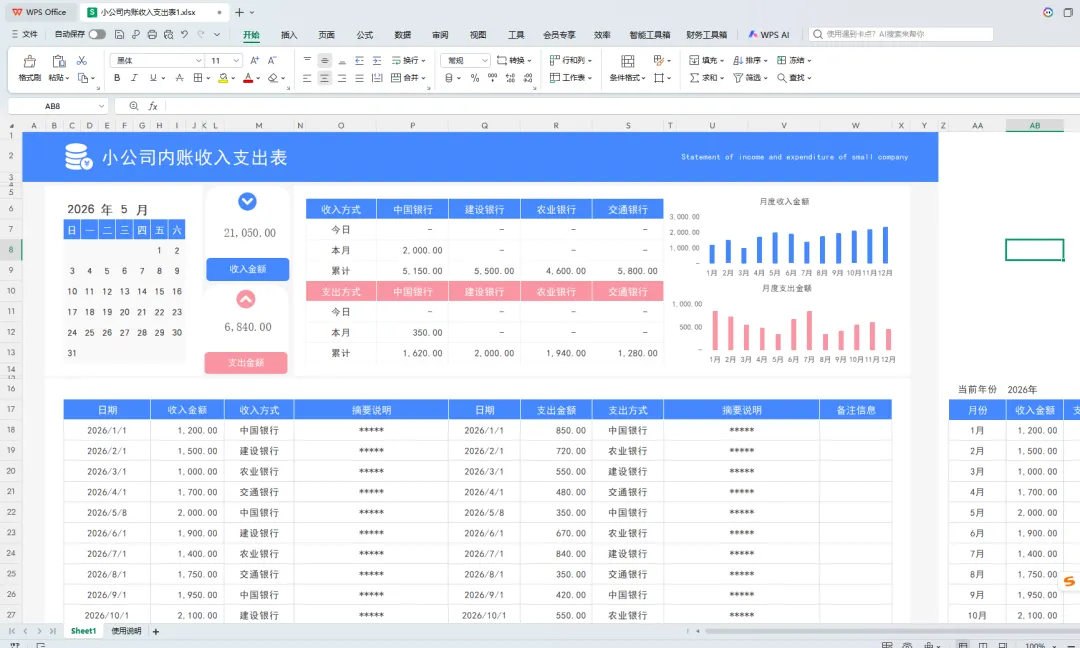1080x648 pixels.
Task: Toggle right text alignment
Action: (342, 78)
